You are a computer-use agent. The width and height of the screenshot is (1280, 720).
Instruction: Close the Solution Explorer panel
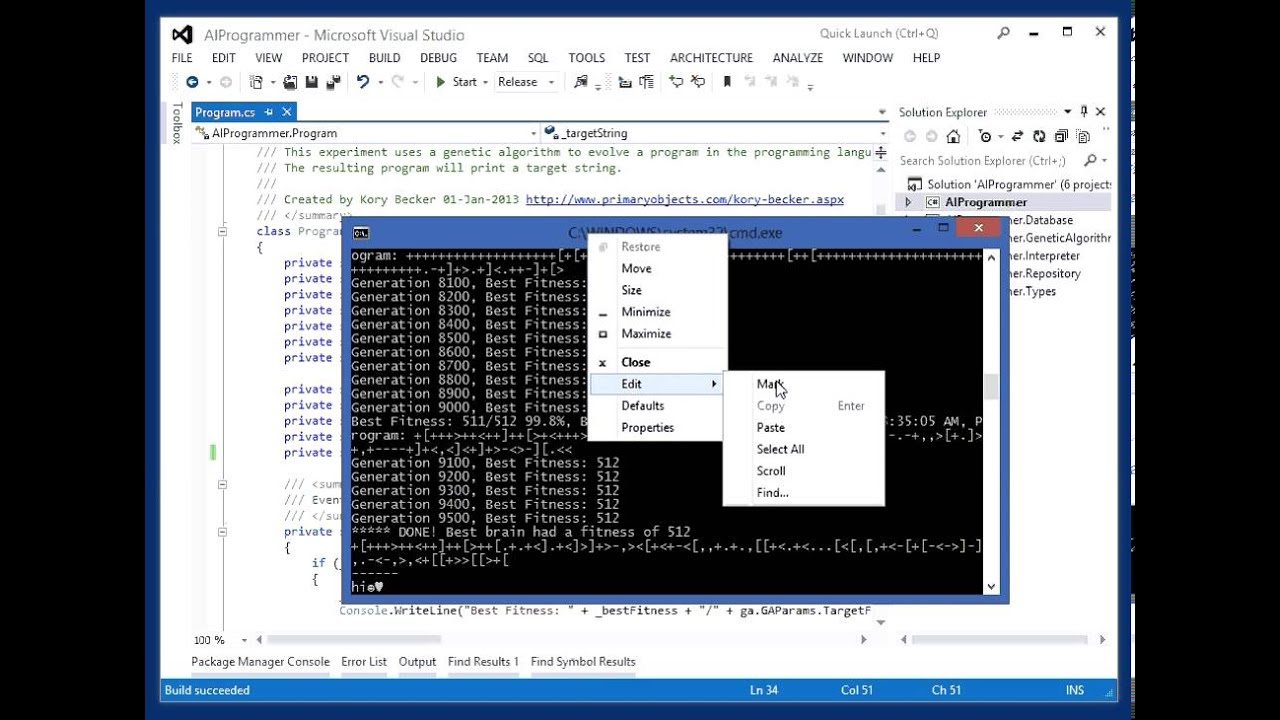click(x=1100, y=112)
